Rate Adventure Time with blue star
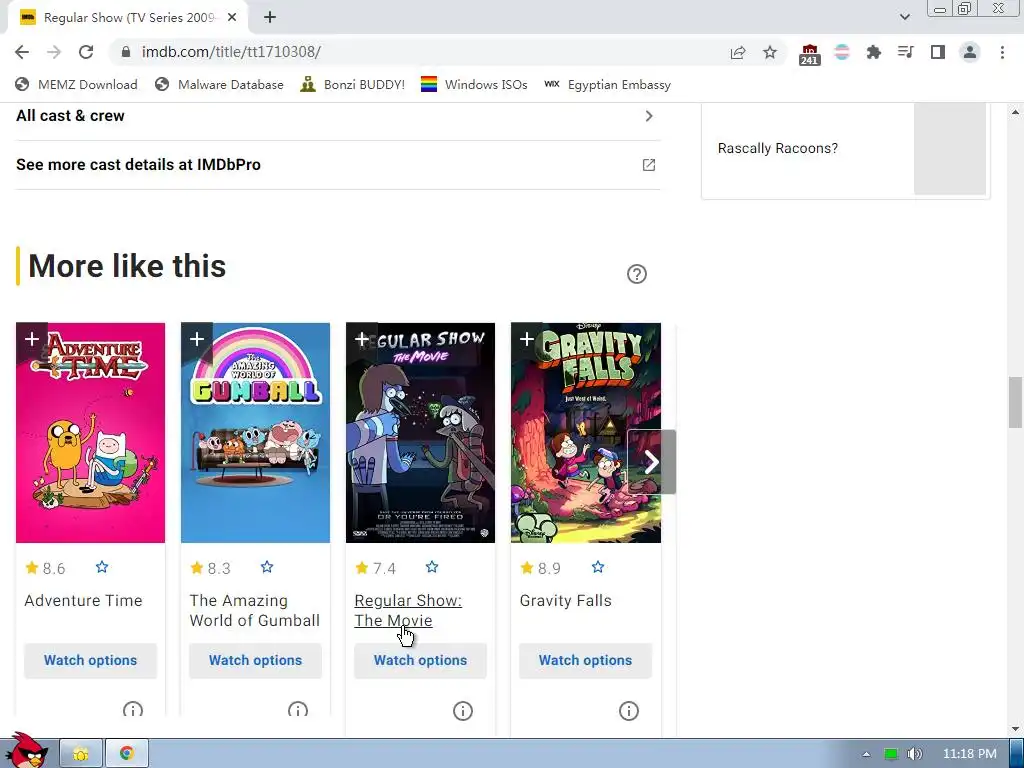1024x768 pixels. point(102,567)
